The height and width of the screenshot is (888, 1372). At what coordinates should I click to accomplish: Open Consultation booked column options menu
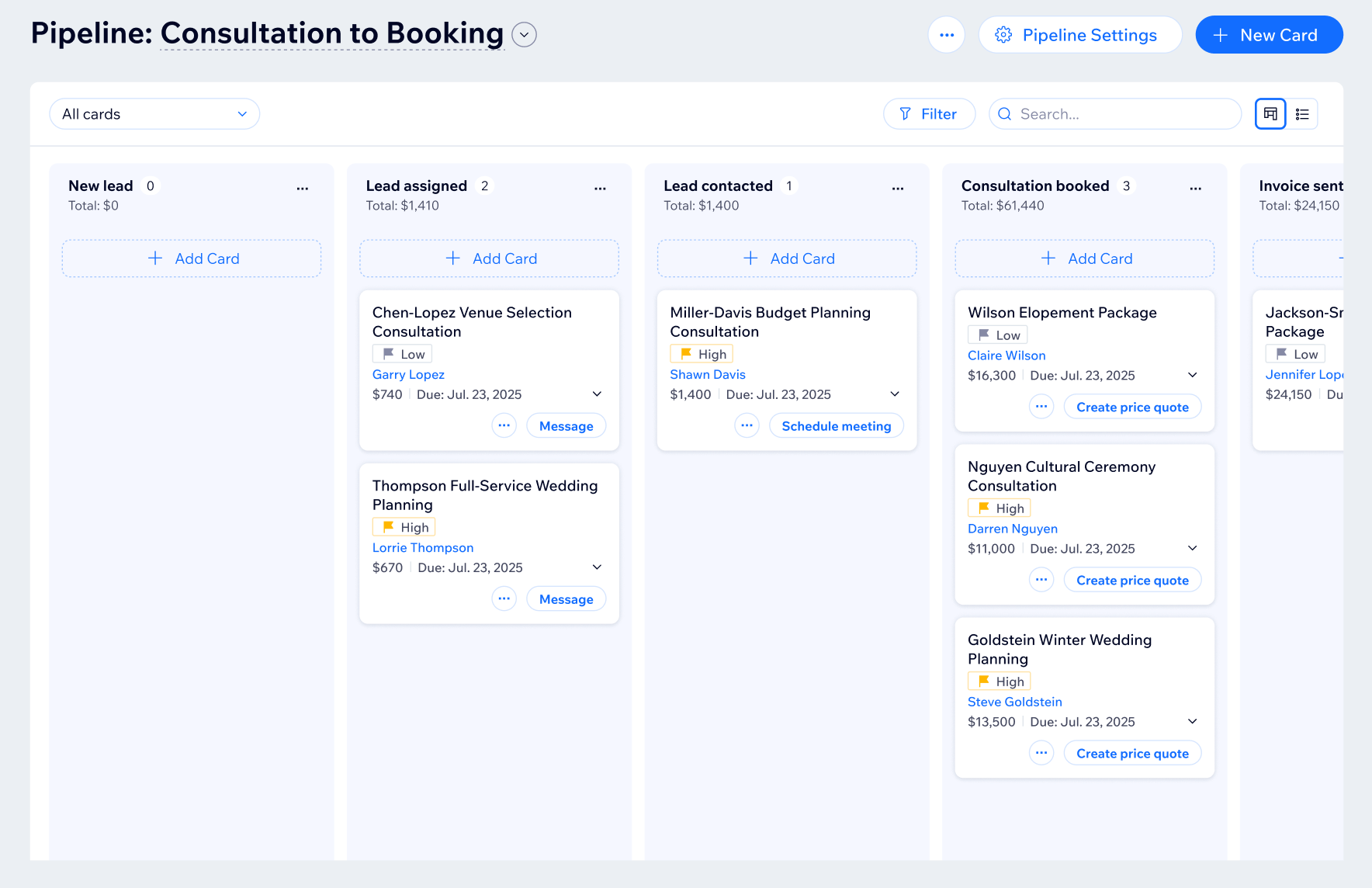coord(1195,188)
